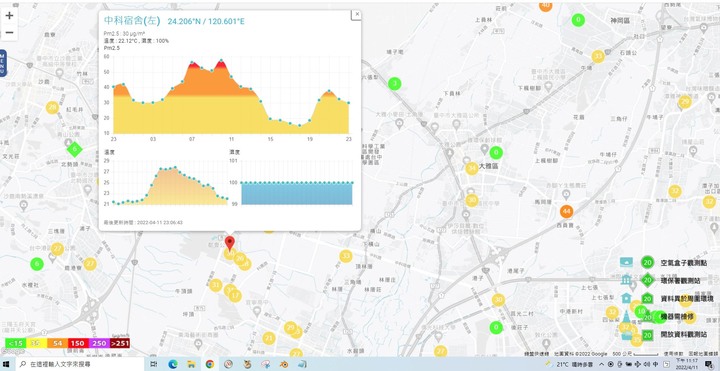The width and height of the screenshot is (720, 371).
Task: Open Google Chrome from the taskbar
Action: point(210,364)
